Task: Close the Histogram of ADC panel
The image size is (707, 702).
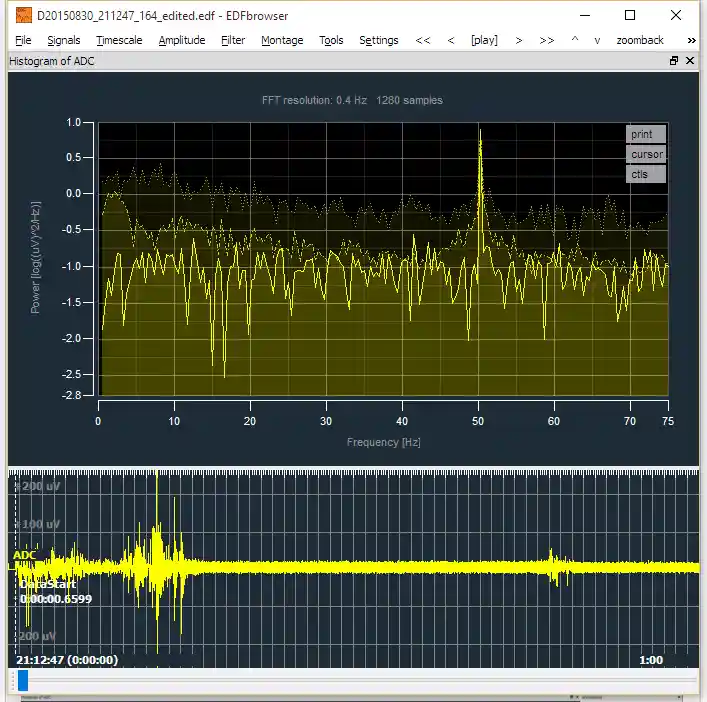Action: click(x=690, y=61)
